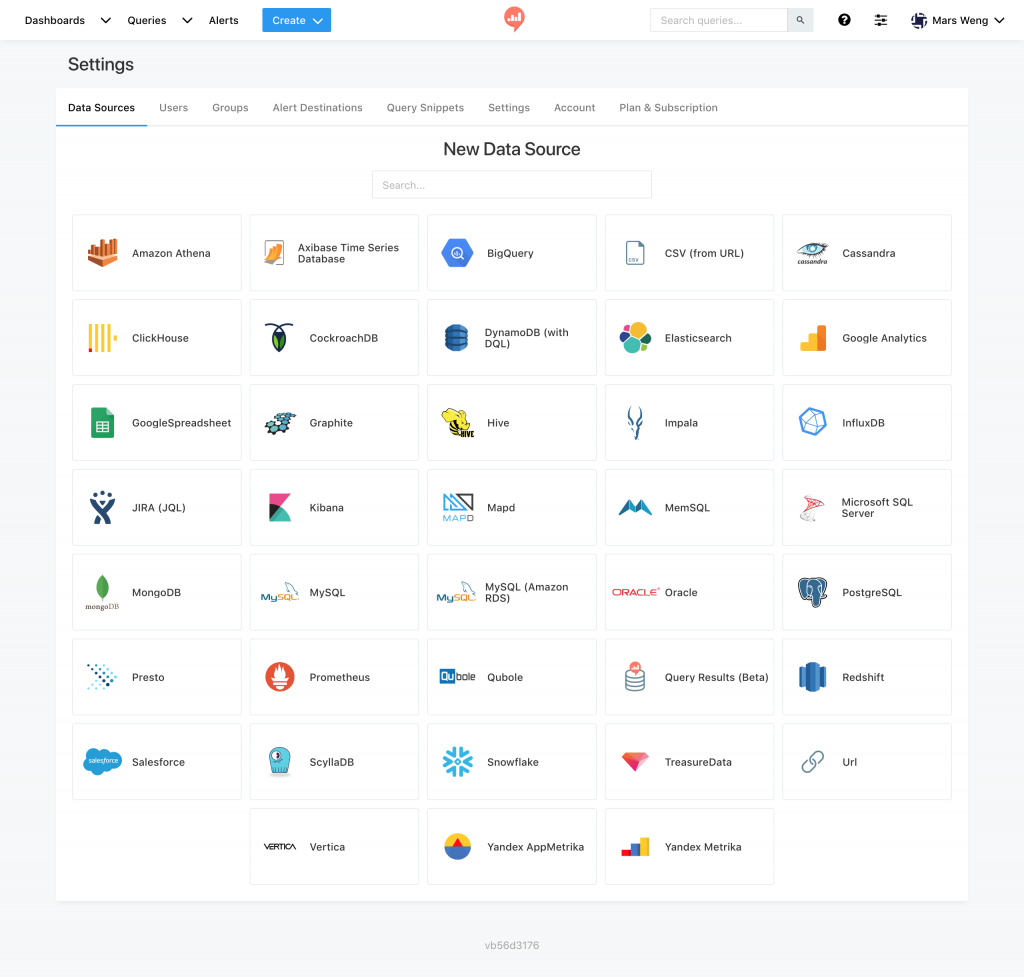Pick the Kibana pink-teal logo

(280, 507)
